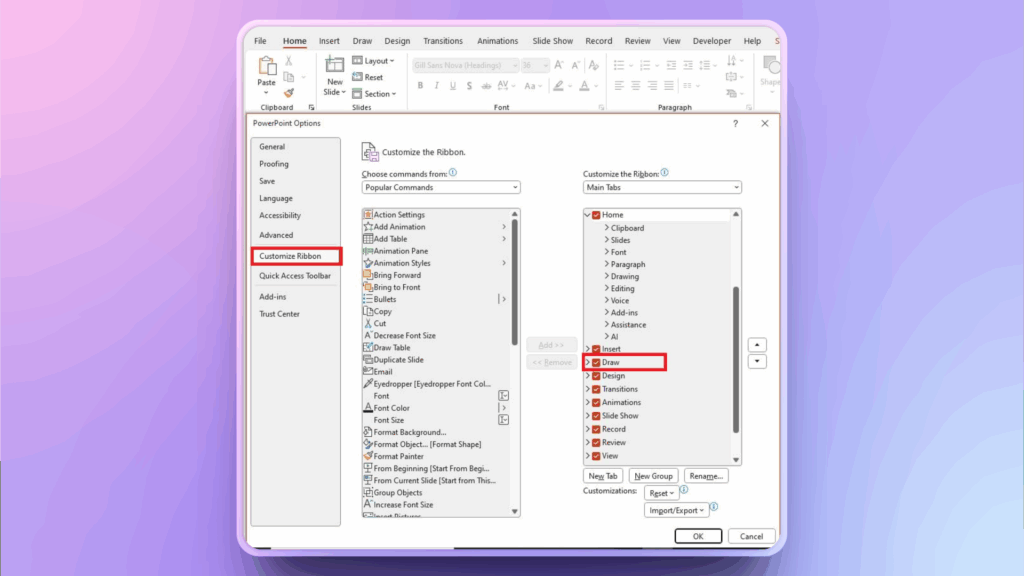Disable the Slide Show tab checkbox
This screenshot has width=1024, height=576.
point(597,416)
